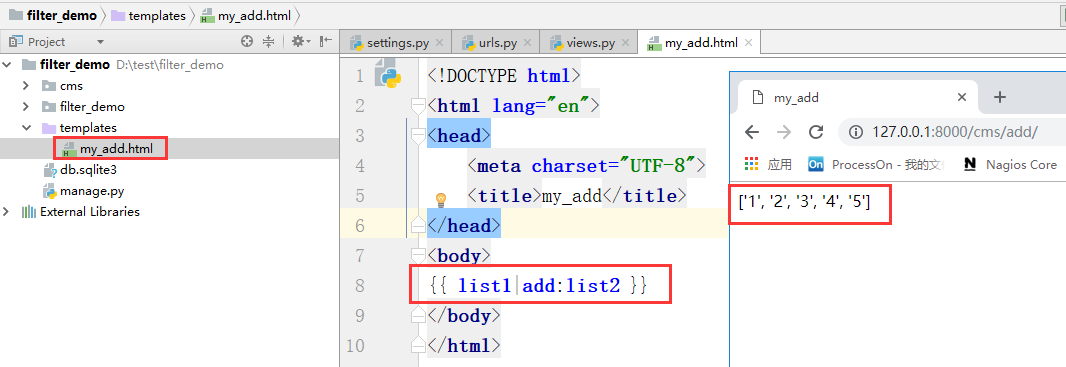This screenshot has width=1066, height=367.
Task: Click templates breadcrumb
Action: [149, 16]
